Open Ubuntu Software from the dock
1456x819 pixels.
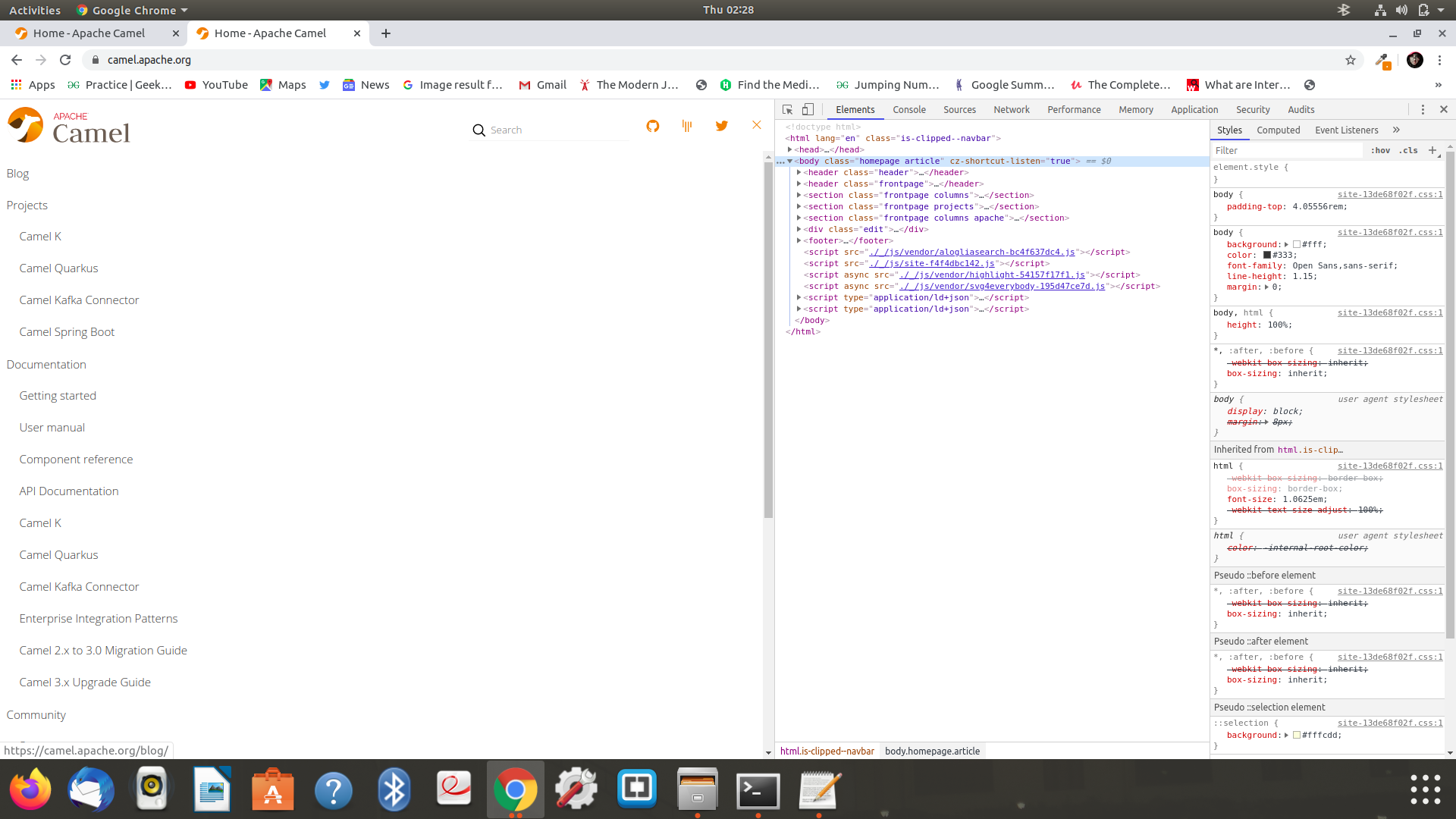[273, 789]
